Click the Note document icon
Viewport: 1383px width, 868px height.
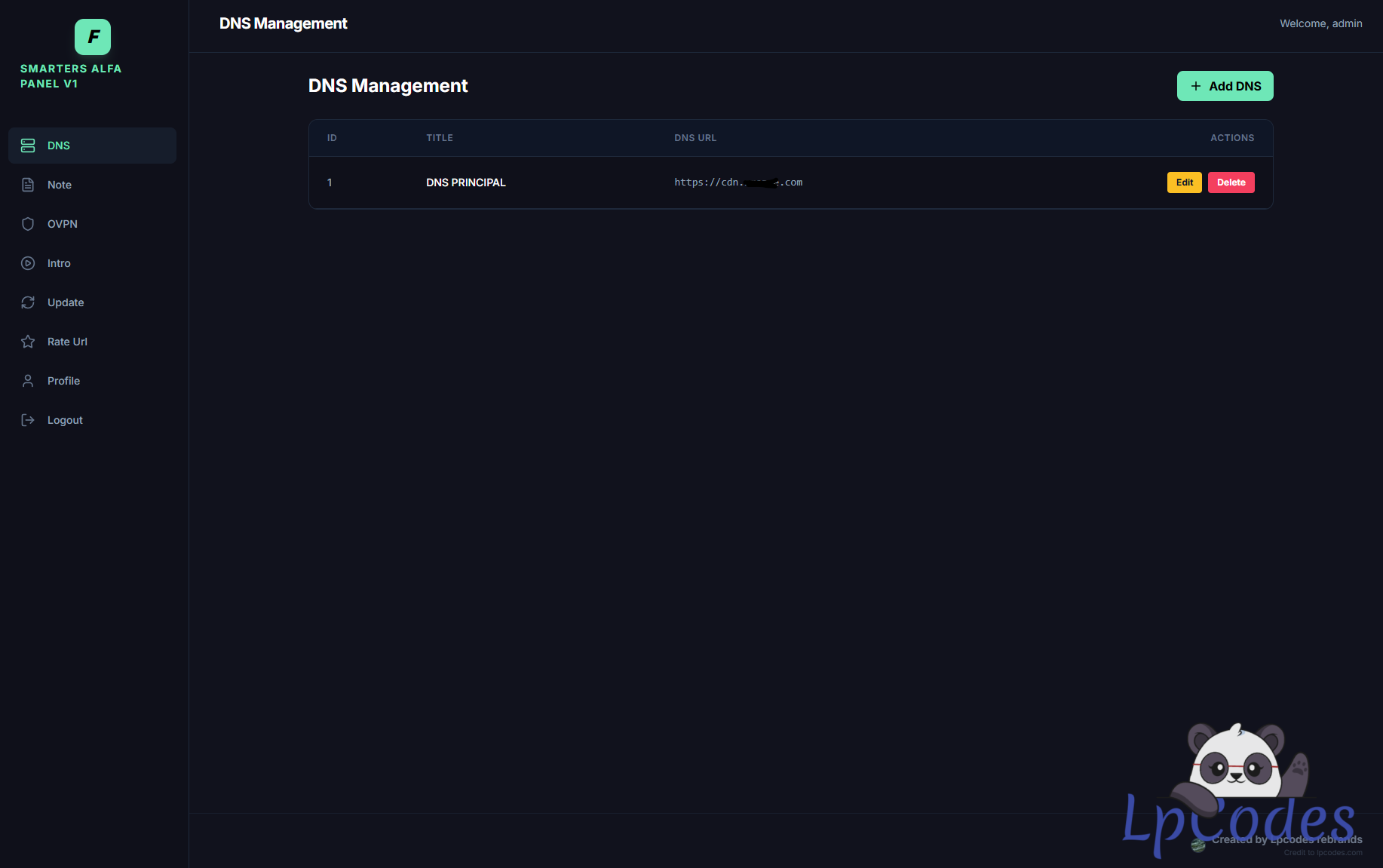[28, 185]
